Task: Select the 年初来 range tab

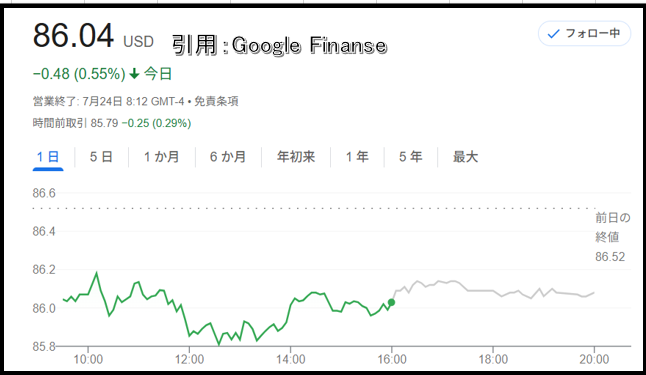Action: (296, 157)
